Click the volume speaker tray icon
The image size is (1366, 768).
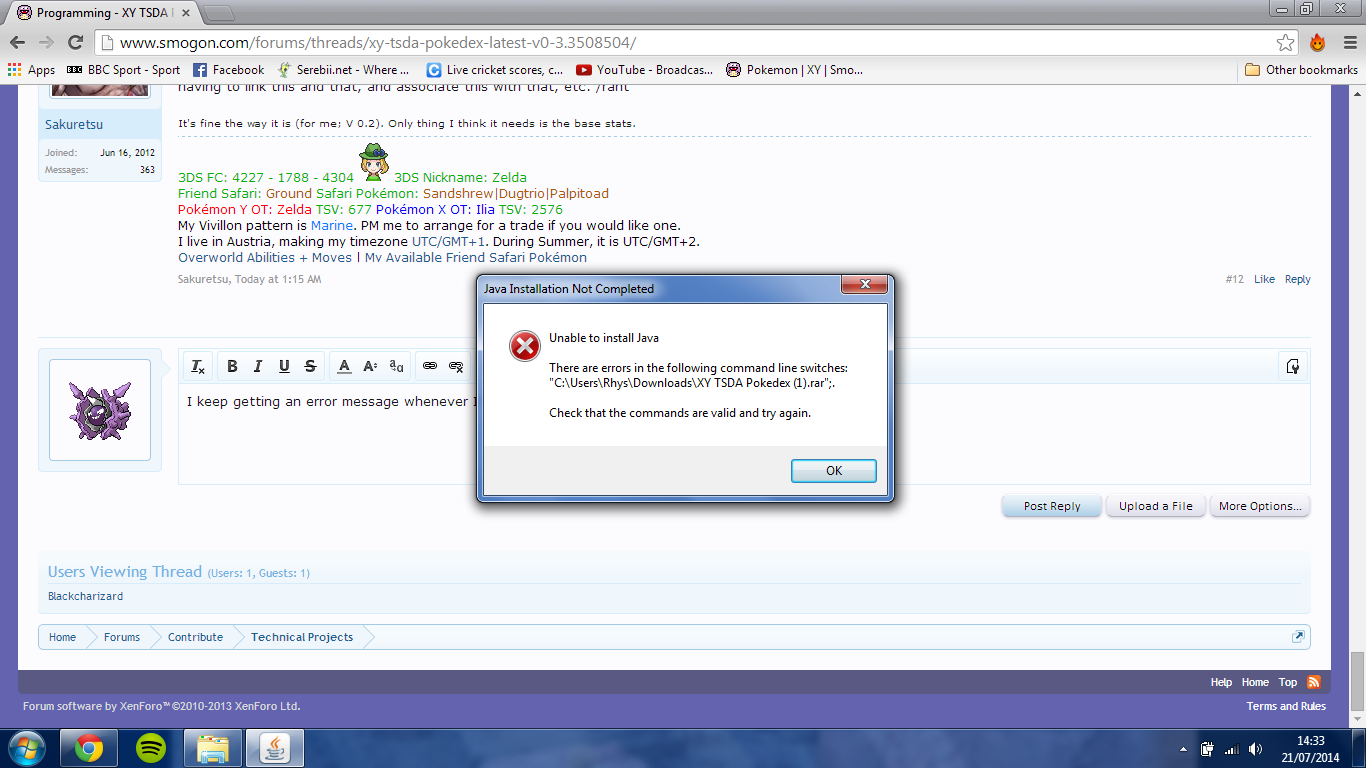click(x=1255, y=749)
